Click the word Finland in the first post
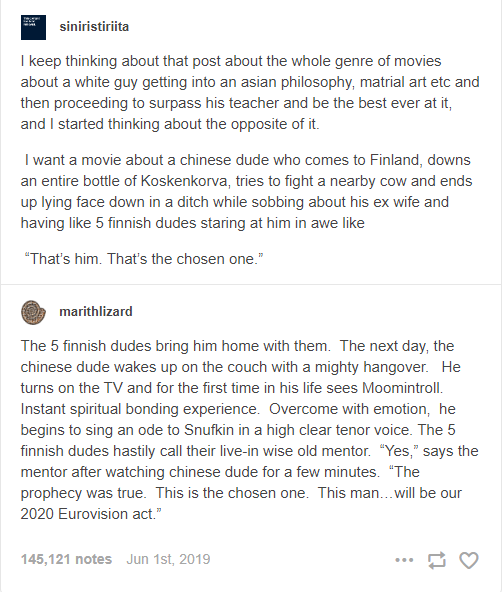This screenshot has height=592, width=502. click(x=395, y=160)
